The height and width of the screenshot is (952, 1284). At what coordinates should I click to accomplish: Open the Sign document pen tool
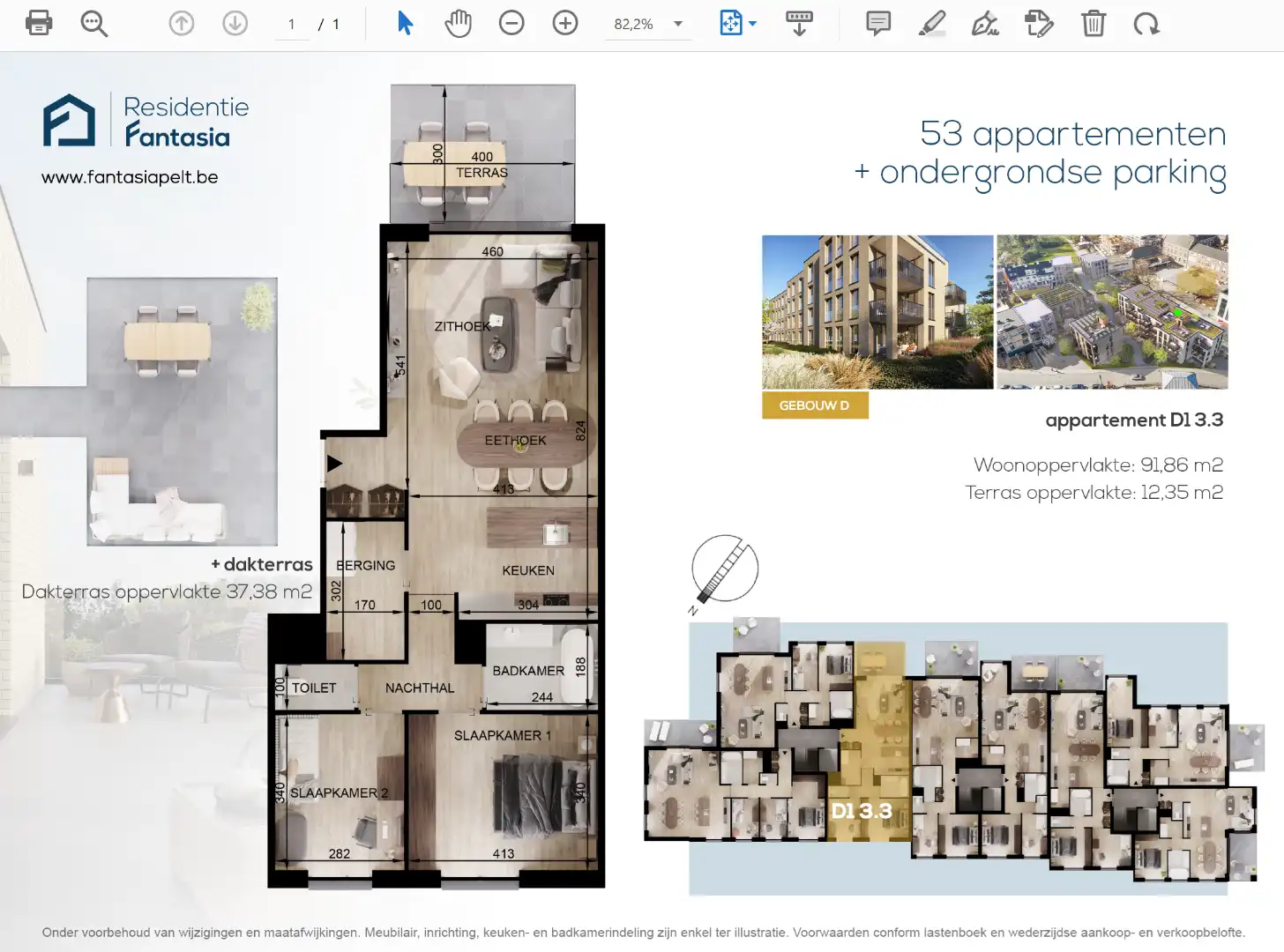[985, 23]
